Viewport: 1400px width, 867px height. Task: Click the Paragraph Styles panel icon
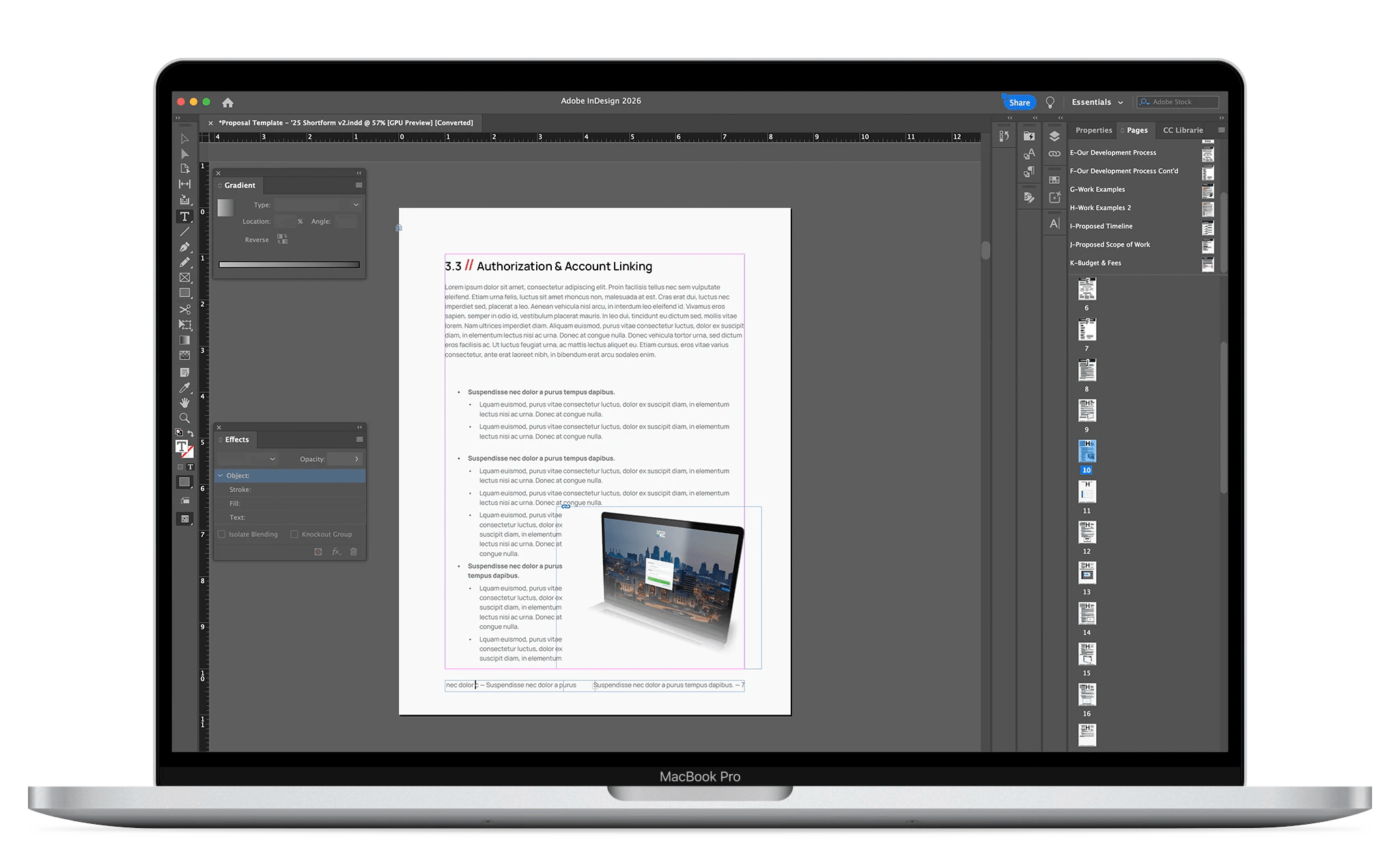click(x=1028, y=171)
